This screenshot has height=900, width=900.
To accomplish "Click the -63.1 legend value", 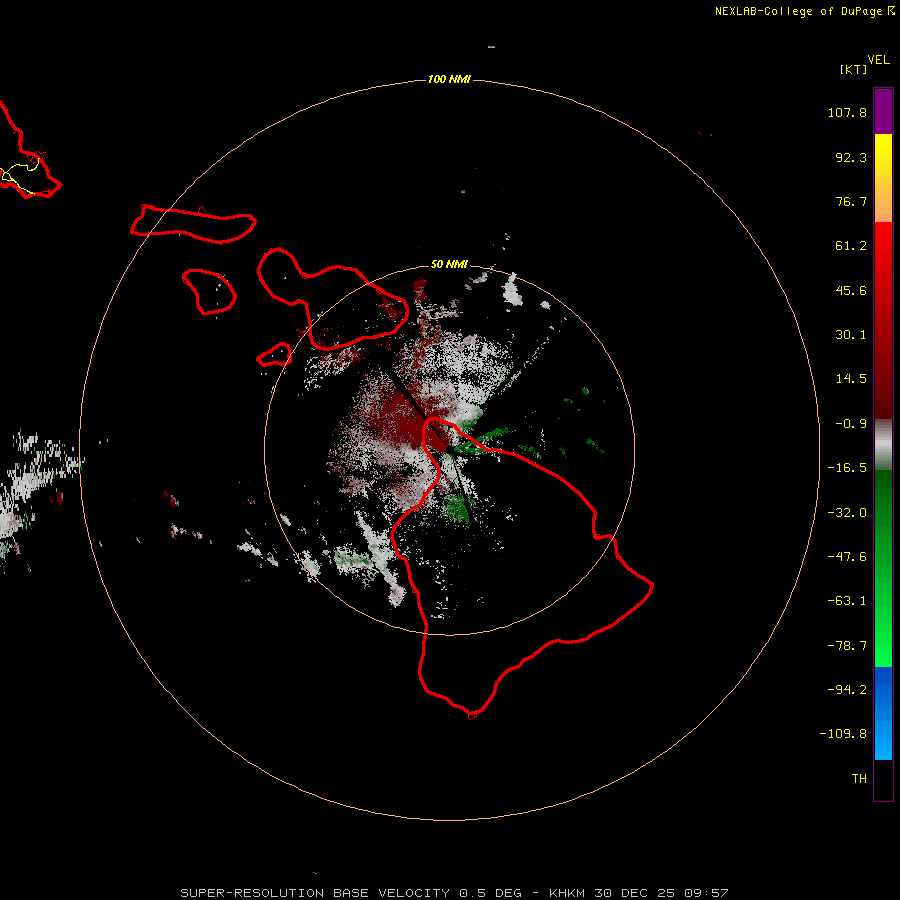I will click(847, 601).
